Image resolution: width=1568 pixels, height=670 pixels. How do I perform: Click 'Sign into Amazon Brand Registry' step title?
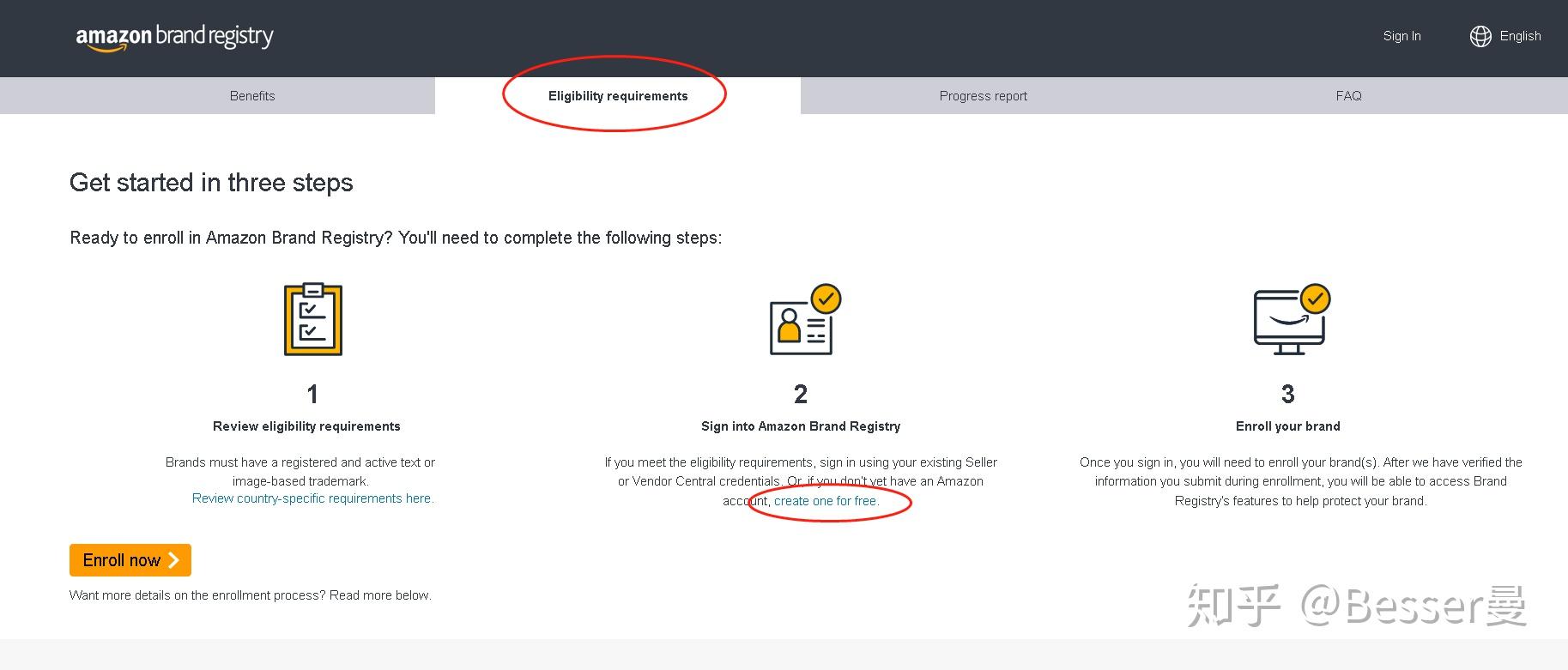click(x=801, y=426)
